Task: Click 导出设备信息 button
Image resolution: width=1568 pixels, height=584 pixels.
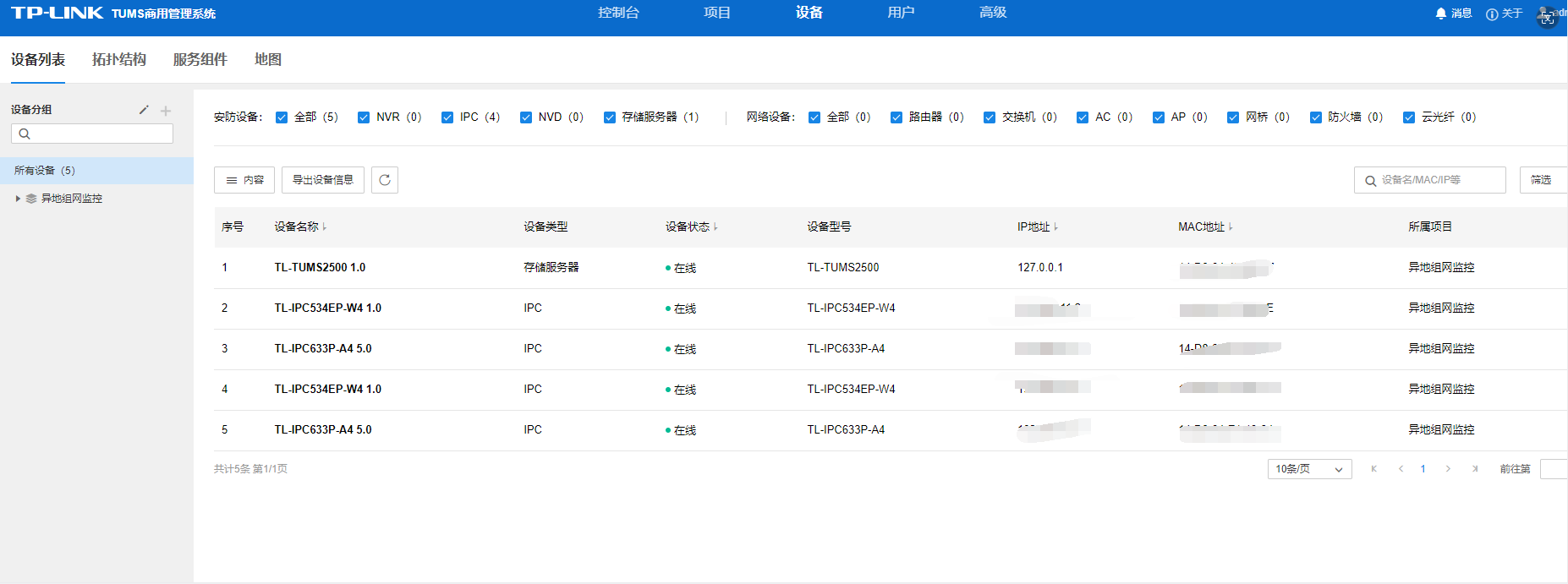Action: click(x=323, y=180)
